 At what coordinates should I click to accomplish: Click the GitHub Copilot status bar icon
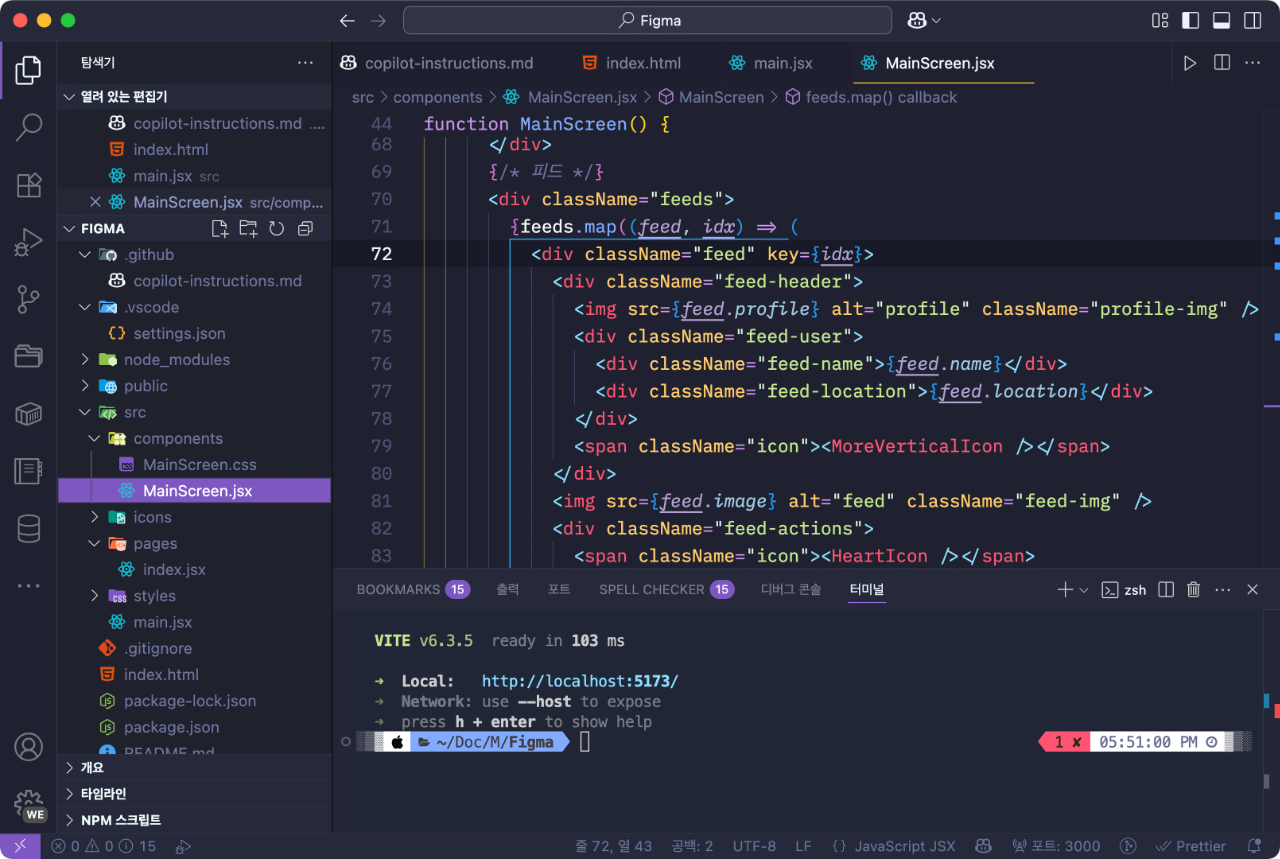click(982, 845)
